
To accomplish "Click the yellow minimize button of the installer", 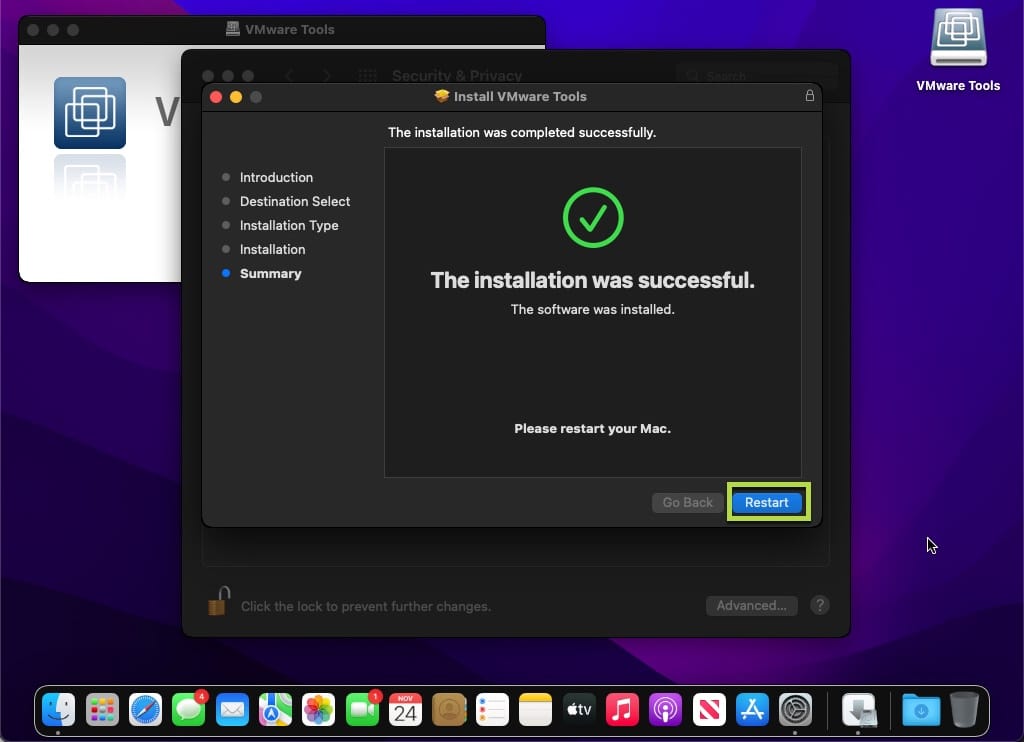I will [236, 97].
